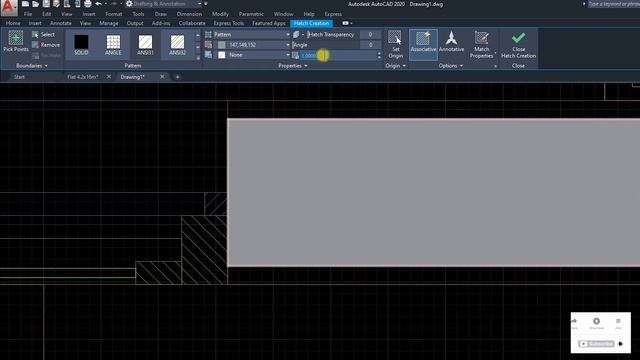Select the Hatch Creation ribbon tab
This screenshot has width=640, height=360.
(311, 23)
